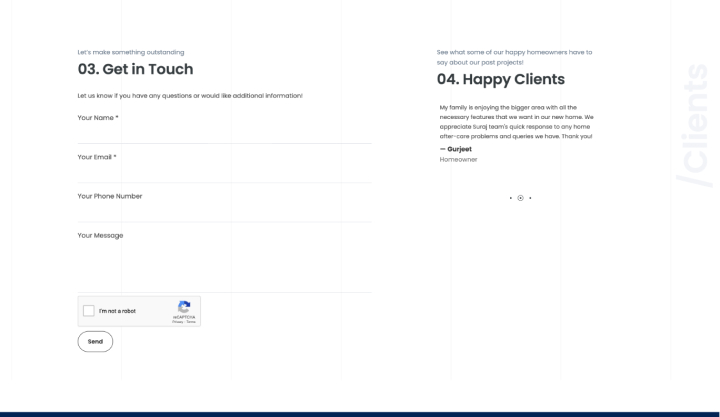The width and height of the screenshot is (720, 417).
Task: Click the Homeowner label under Gurjeet
Action: [458, 159]
